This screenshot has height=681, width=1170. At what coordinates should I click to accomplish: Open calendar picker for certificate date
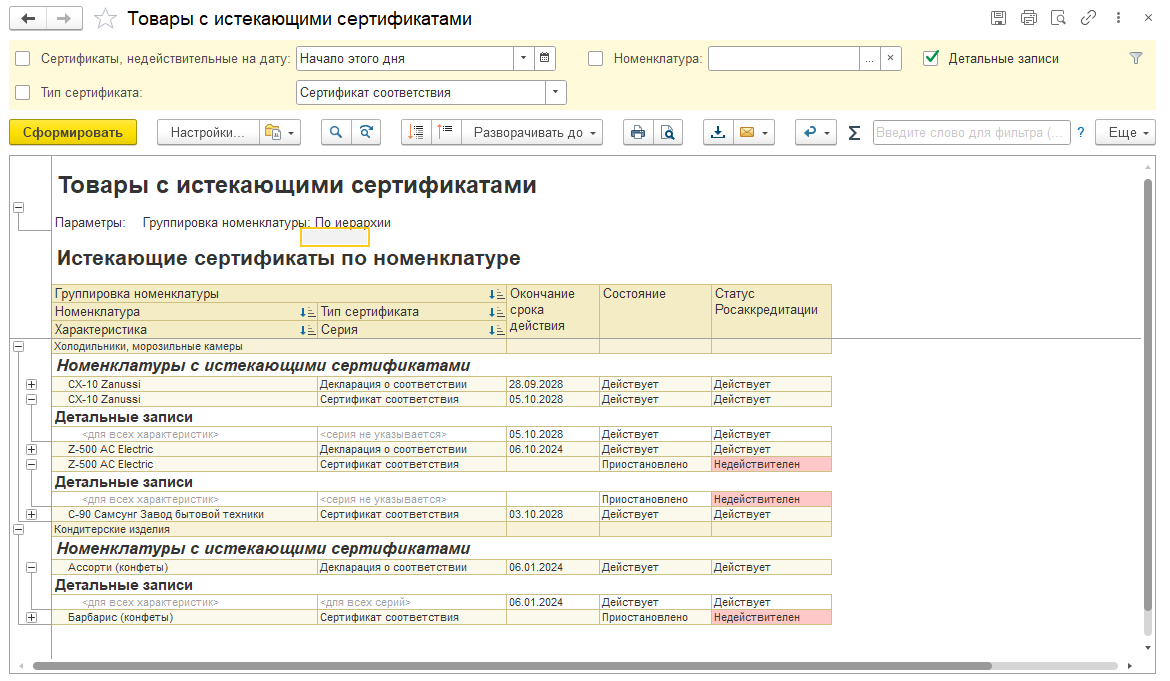tap(544, 59)
